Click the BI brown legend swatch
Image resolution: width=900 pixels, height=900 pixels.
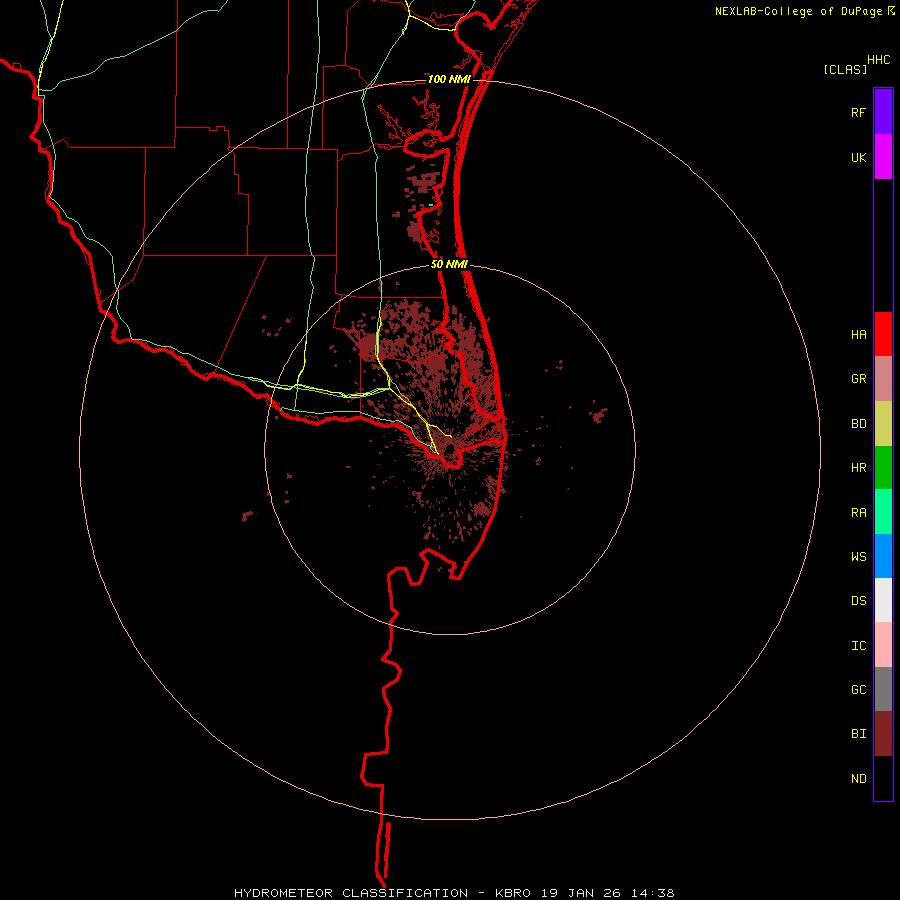(x=883, y=734)
